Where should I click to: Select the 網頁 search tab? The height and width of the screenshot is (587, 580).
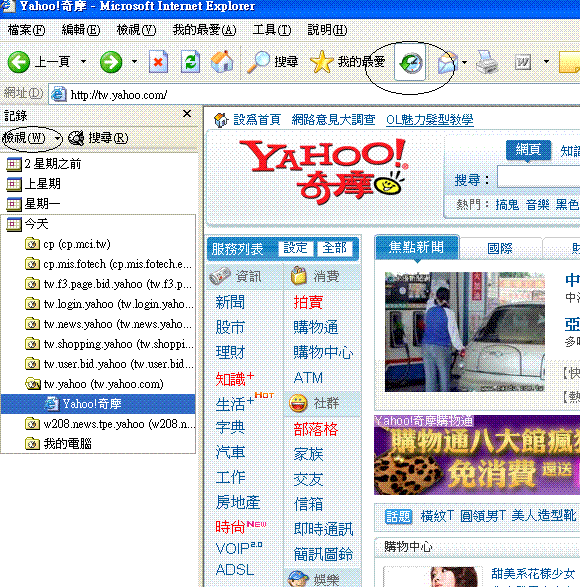[x=528, y=150]
